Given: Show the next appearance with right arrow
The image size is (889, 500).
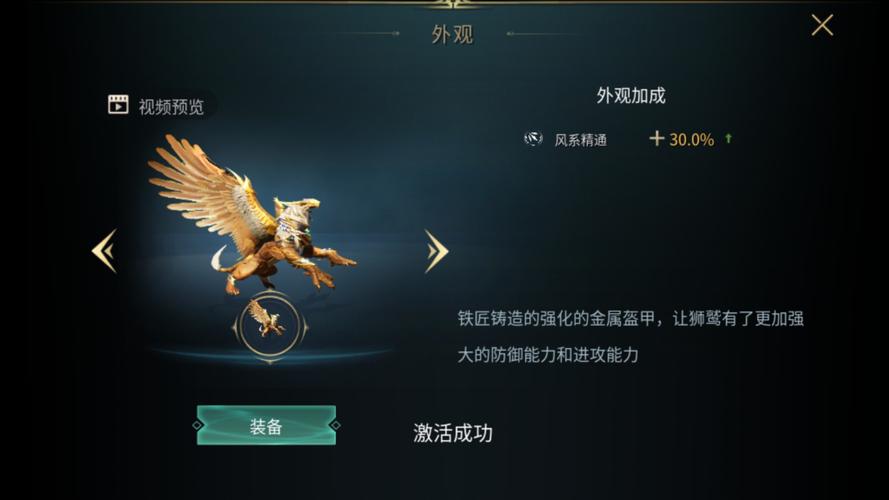Looking at the screenshot, I should pyautogui.click(x=437, y=251).
